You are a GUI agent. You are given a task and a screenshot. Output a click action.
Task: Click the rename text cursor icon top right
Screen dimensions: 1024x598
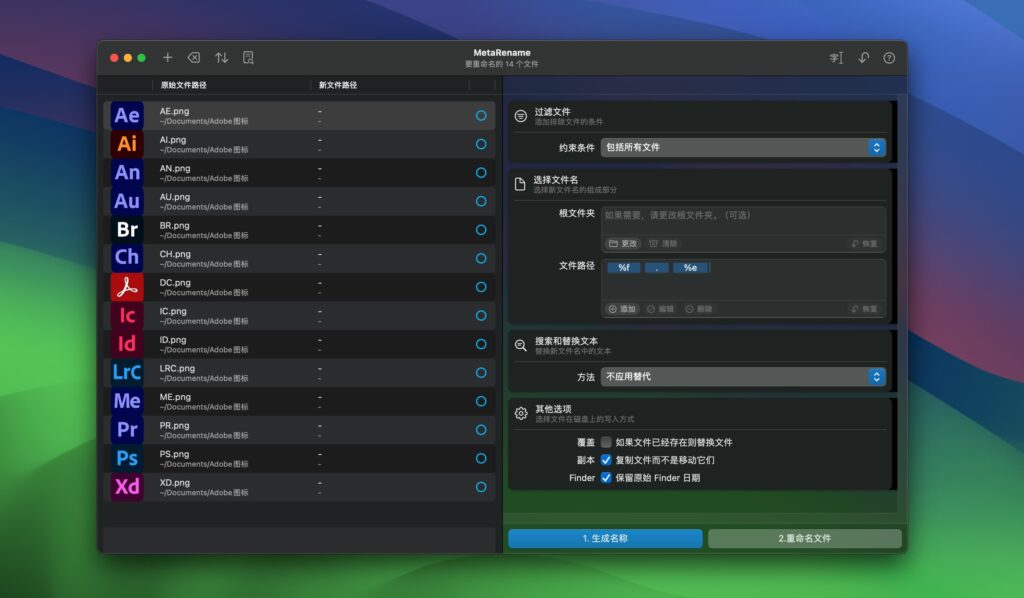pos(836,58)
